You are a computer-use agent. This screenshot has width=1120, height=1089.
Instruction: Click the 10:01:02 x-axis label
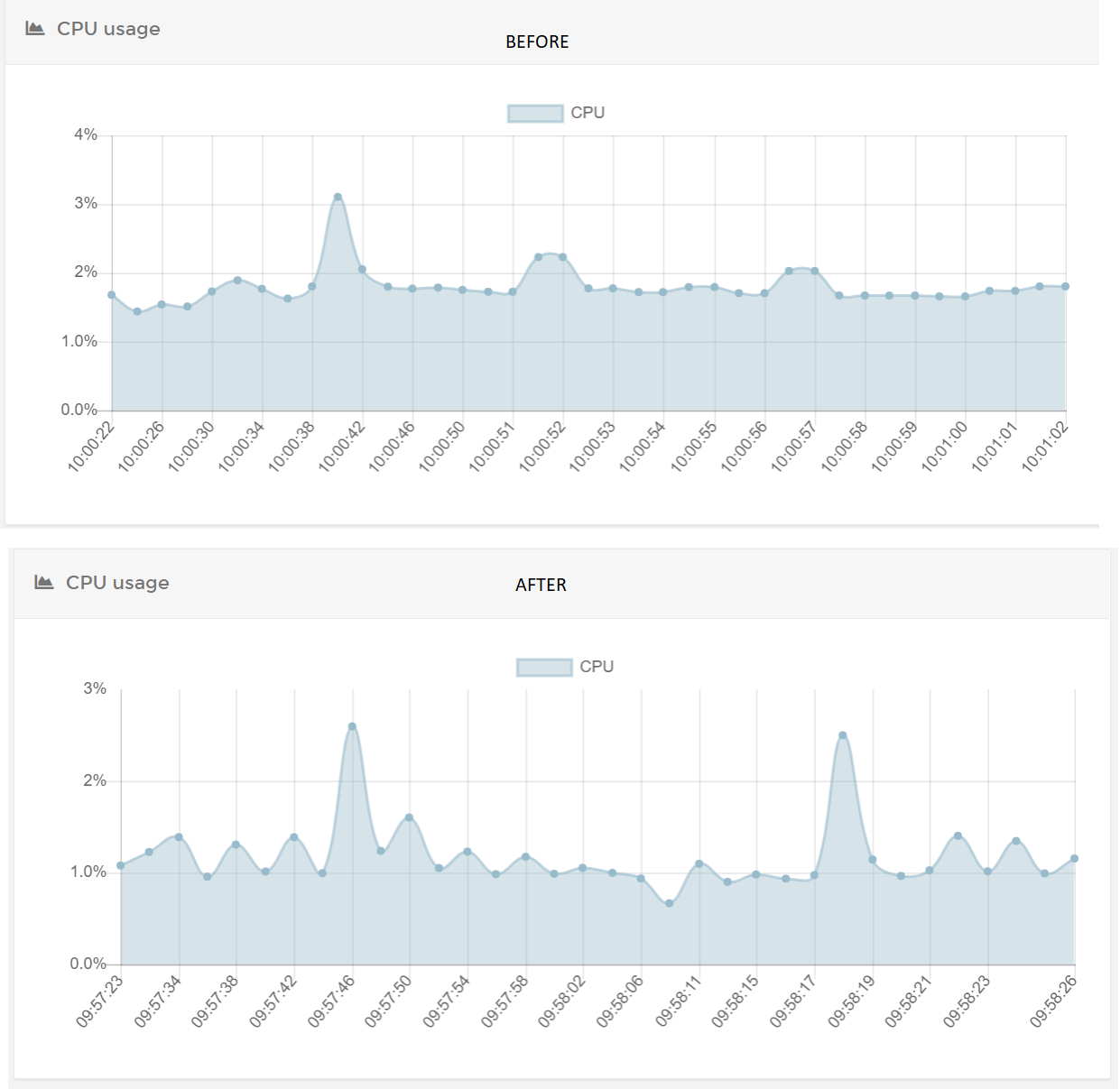(1045, 446)
